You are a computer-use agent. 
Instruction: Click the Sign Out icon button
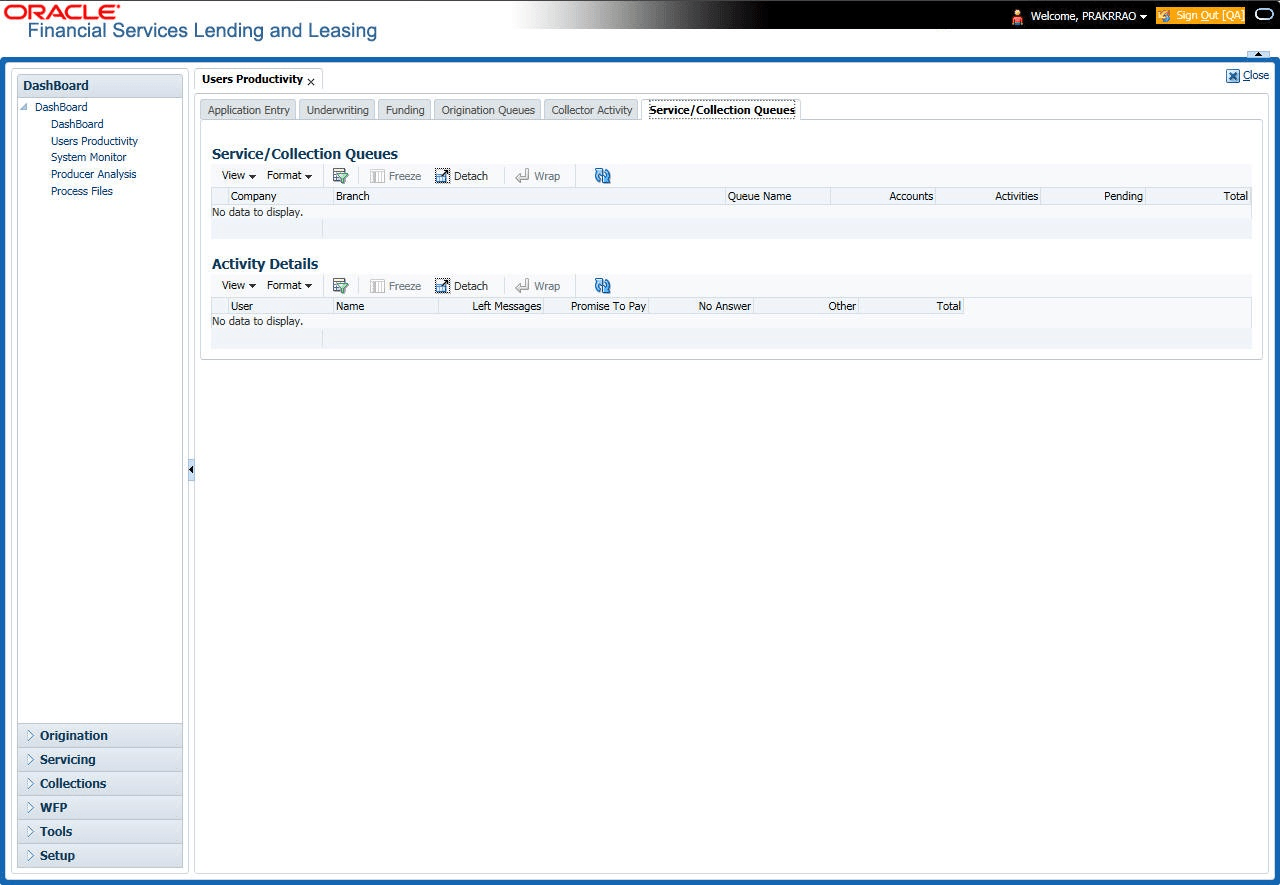(x=1164, y=16)
